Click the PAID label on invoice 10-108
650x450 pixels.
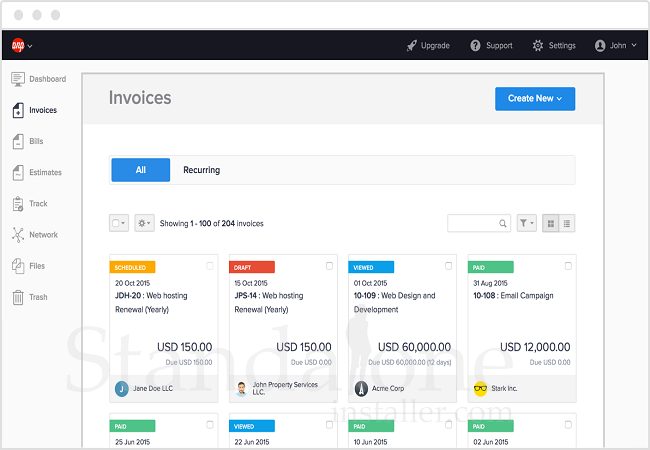pyautogui.click(x=491, y=267)
